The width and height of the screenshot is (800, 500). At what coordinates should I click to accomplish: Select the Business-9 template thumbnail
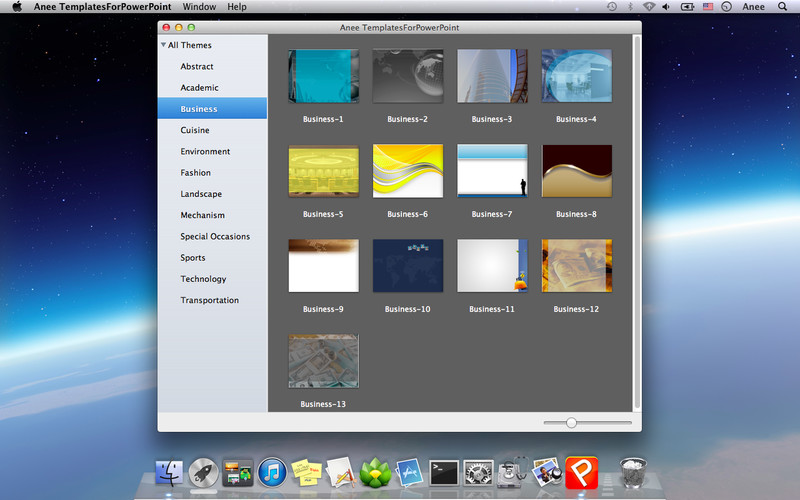[323, 266]
